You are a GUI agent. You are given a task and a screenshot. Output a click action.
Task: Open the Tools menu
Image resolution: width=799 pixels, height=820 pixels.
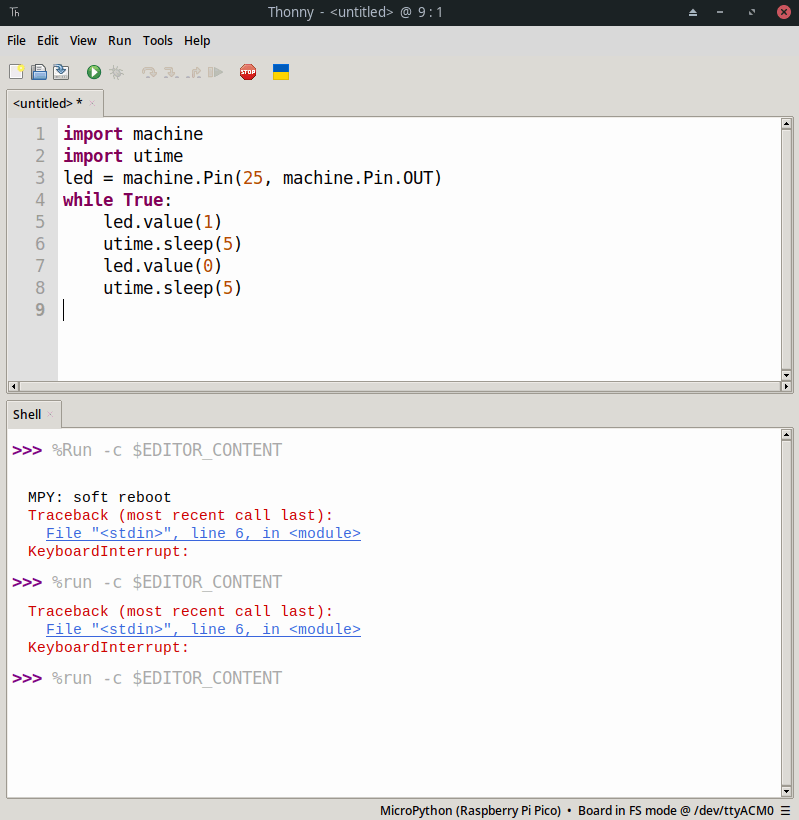157,40
